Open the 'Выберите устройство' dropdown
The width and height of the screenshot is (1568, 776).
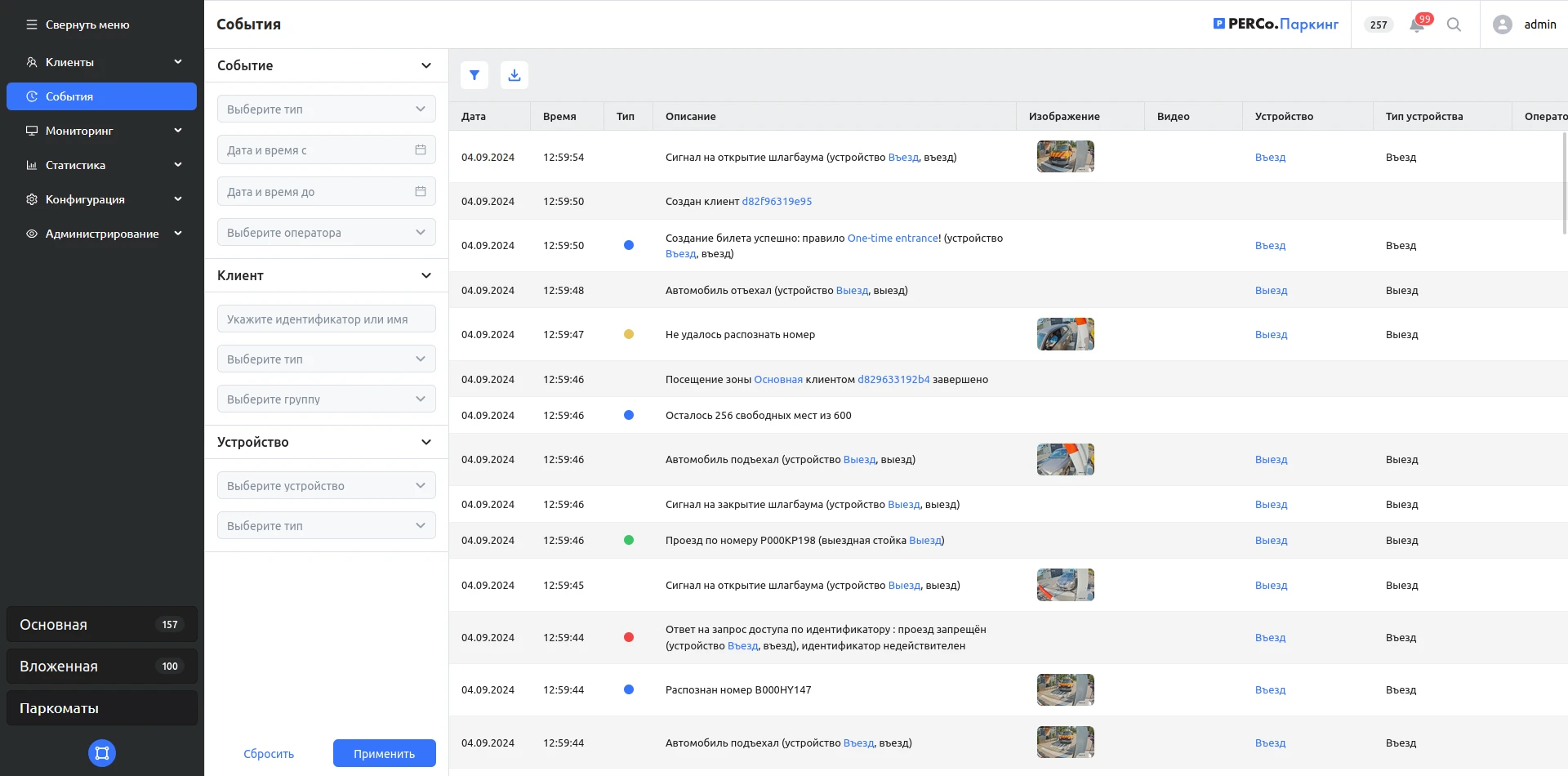326,486
